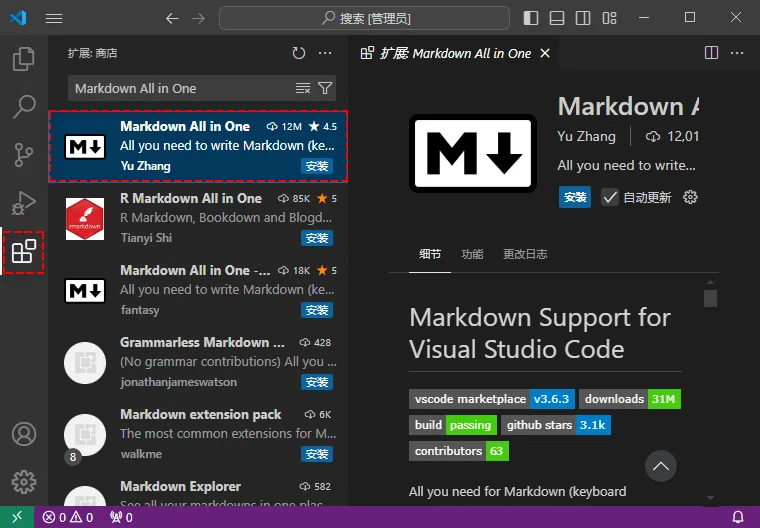Viewport: 760px width, 528px height.
Task: Click the Tianyi Shi publisher name
Action: click(146, 238)
